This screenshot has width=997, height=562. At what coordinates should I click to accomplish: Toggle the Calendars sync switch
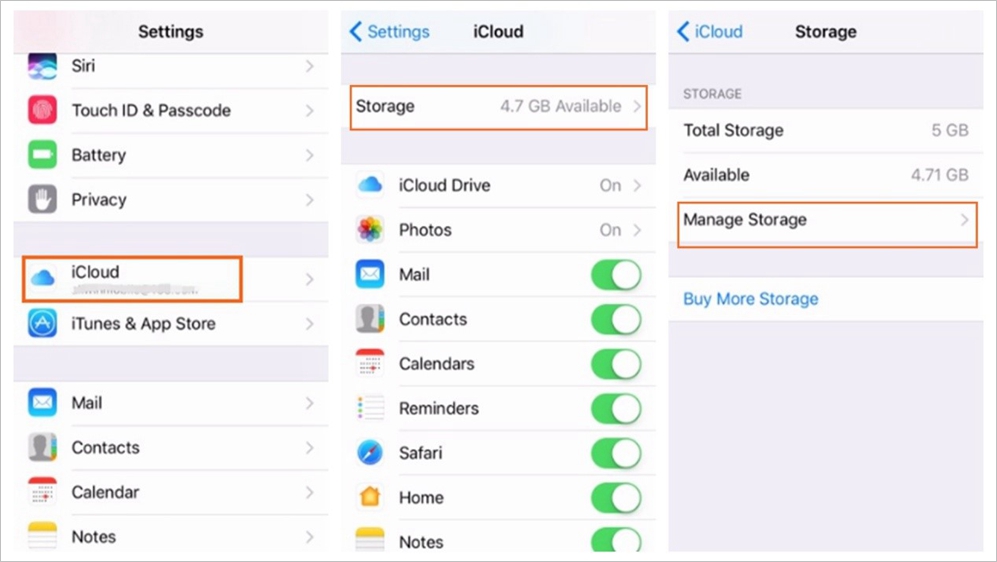(616, 364)
